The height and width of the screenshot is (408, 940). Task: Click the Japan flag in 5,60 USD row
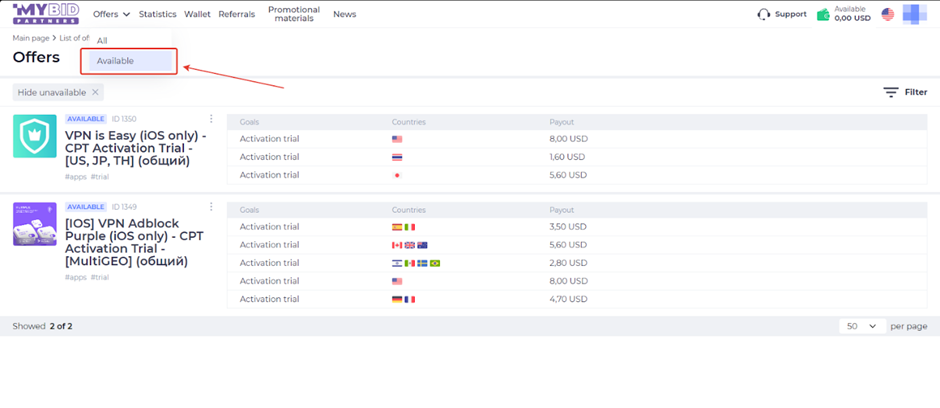coord(397,176)
